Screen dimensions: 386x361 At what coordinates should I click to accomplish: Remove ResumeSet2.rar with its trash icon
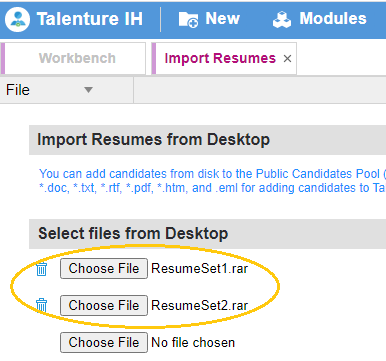tap(42, 305)
